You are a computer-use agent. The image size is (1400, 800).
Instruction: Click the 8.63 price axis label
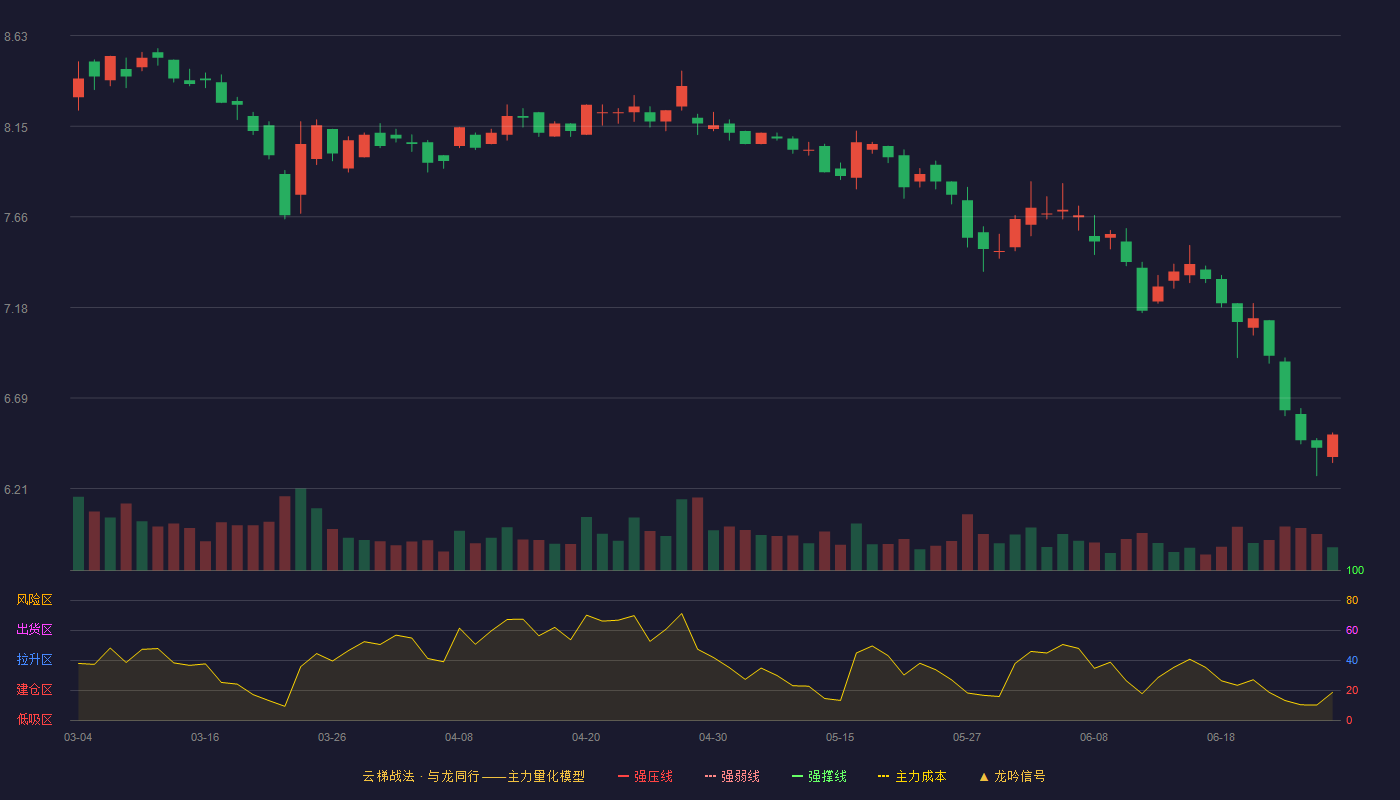tap(16, 37)
